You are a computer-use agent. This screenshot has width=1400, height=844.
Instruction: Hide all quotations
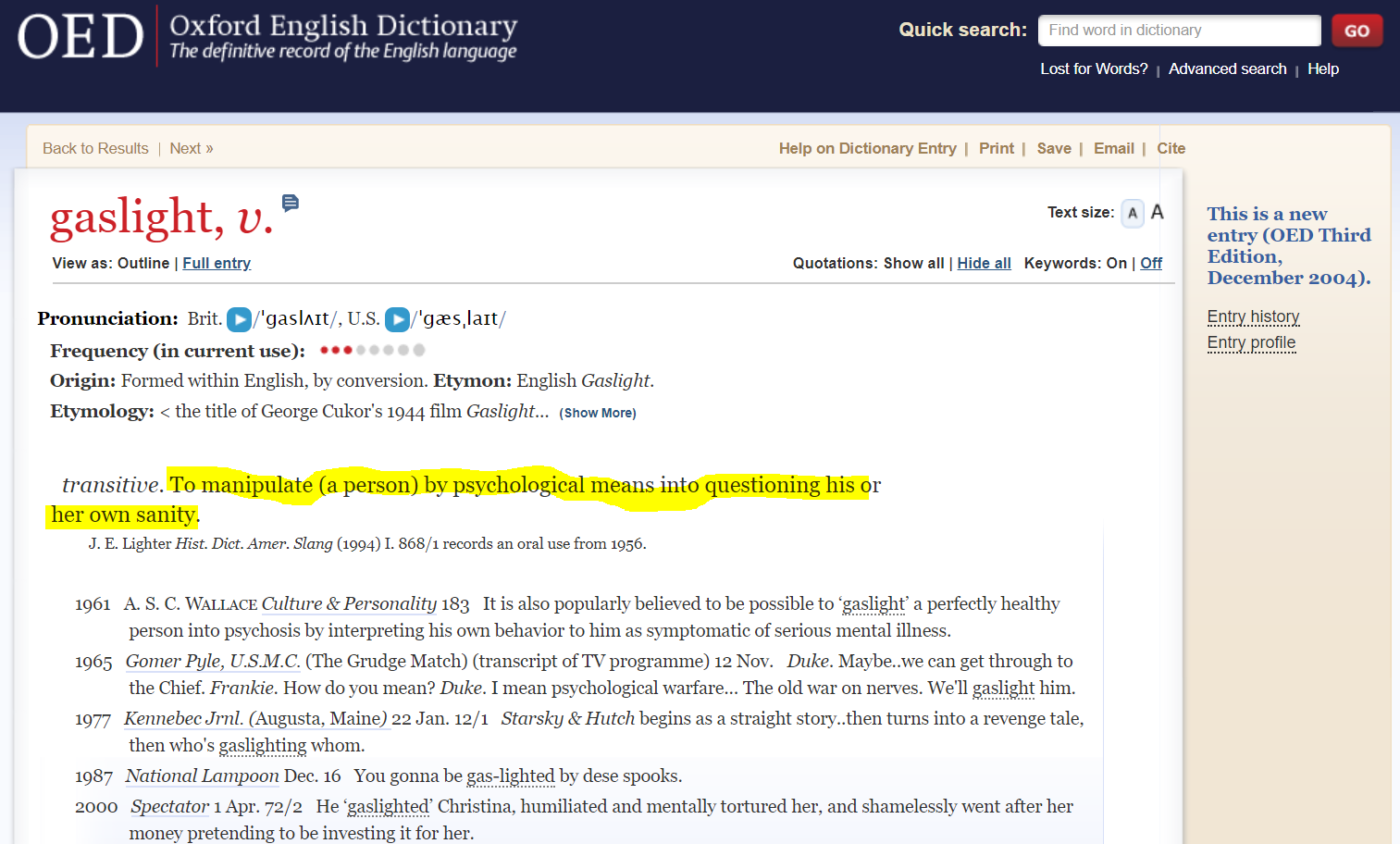click(x=984, y=263)
